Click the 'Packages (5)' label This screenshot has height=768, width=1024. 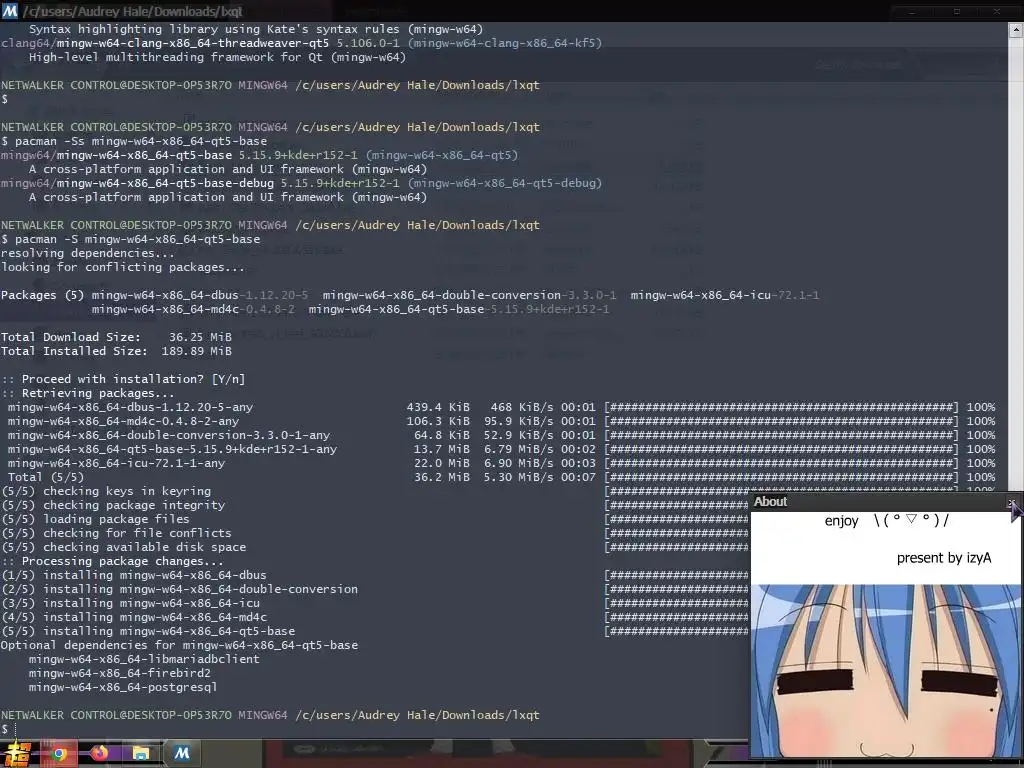click(x=42, y=295)
